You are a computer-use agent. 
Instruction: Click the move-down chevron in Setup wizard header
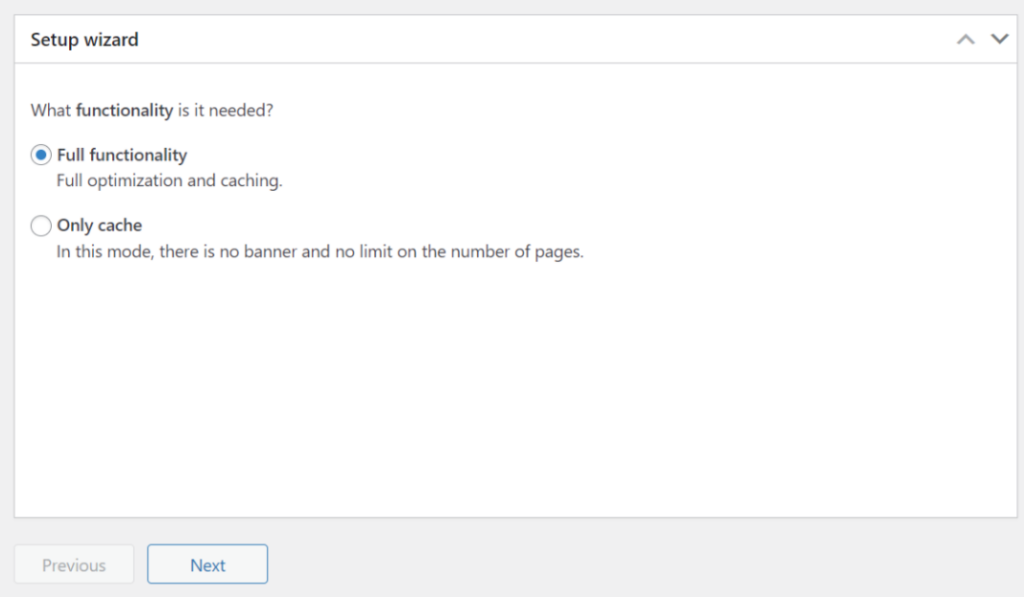(x=1000, y=39)
